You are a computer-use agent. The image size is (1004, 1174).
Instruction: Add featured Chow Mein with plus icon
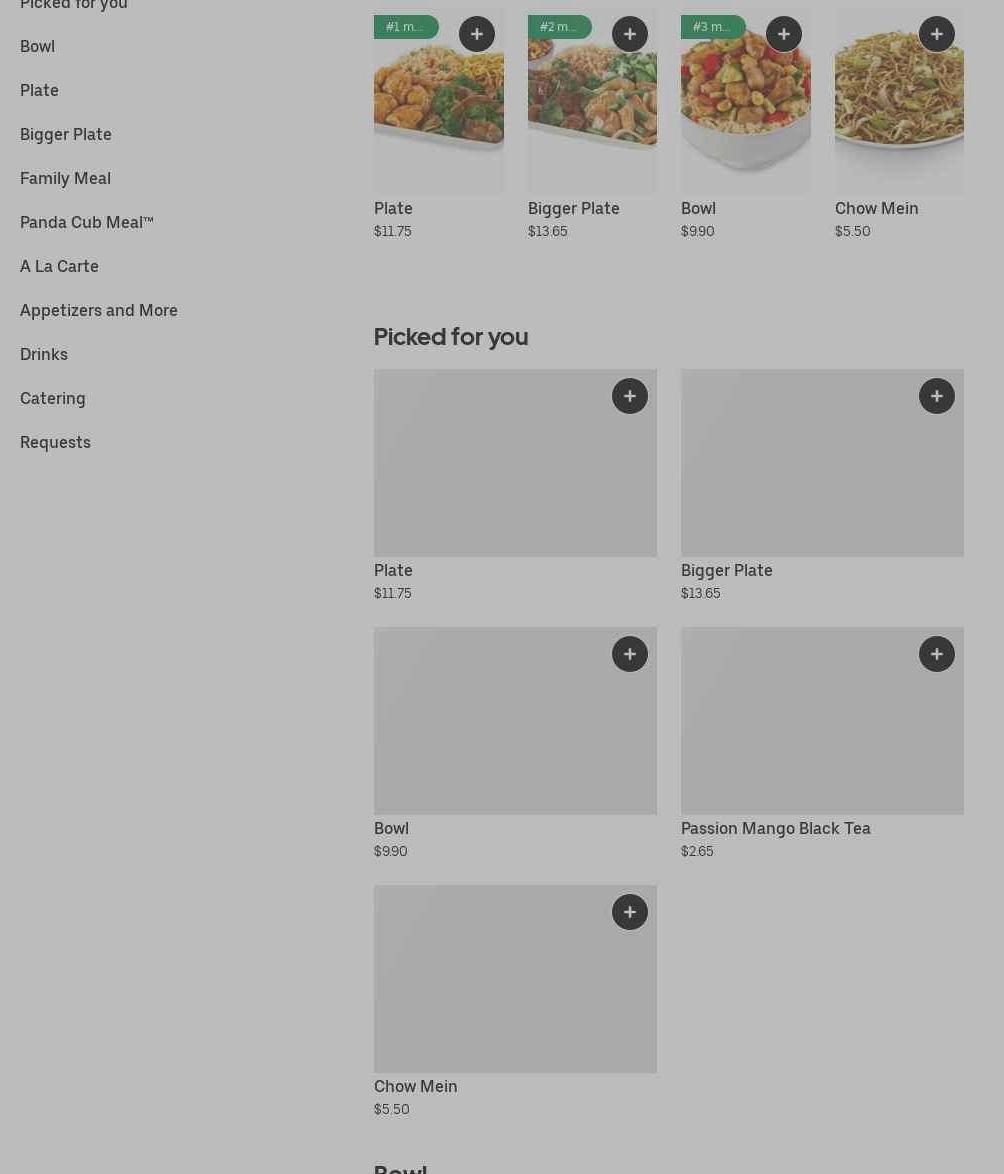click(937, 34)
